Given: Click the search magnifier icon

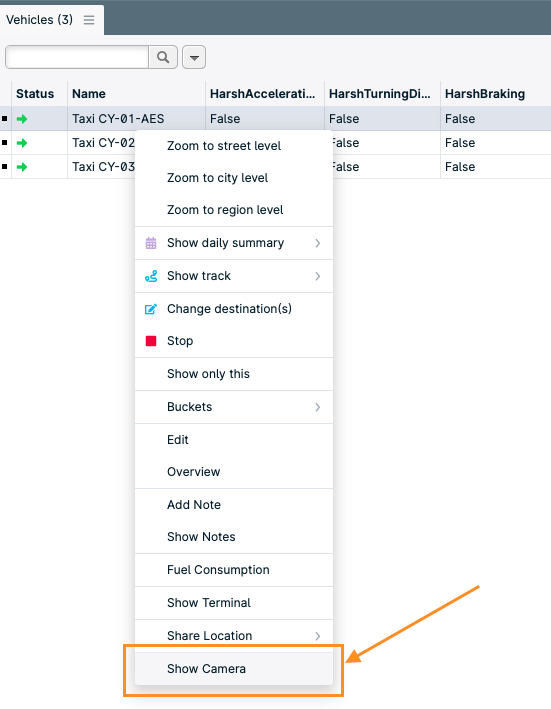Looking at the screenshot, I should (x=163, y=57).
